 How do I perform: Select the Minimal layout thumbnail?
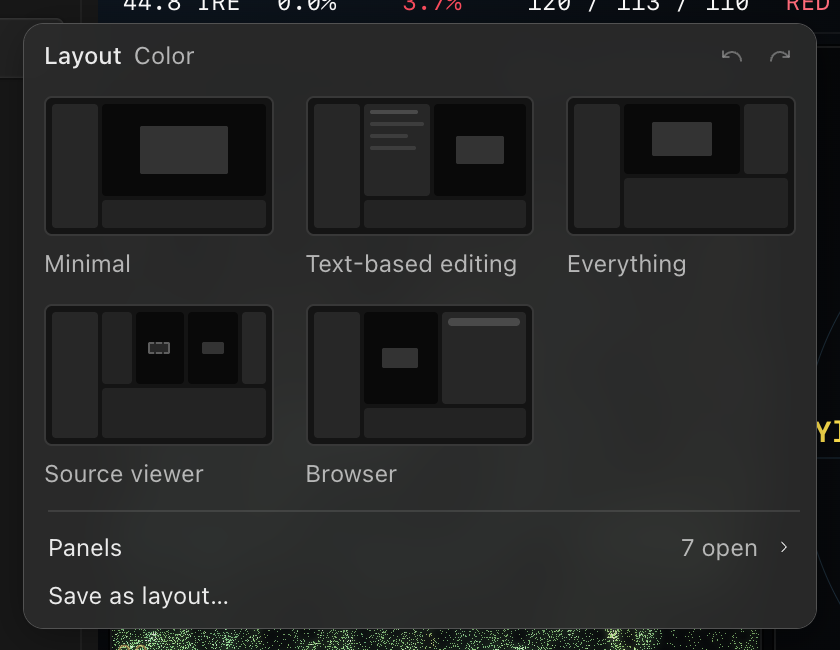click(159, 166)
